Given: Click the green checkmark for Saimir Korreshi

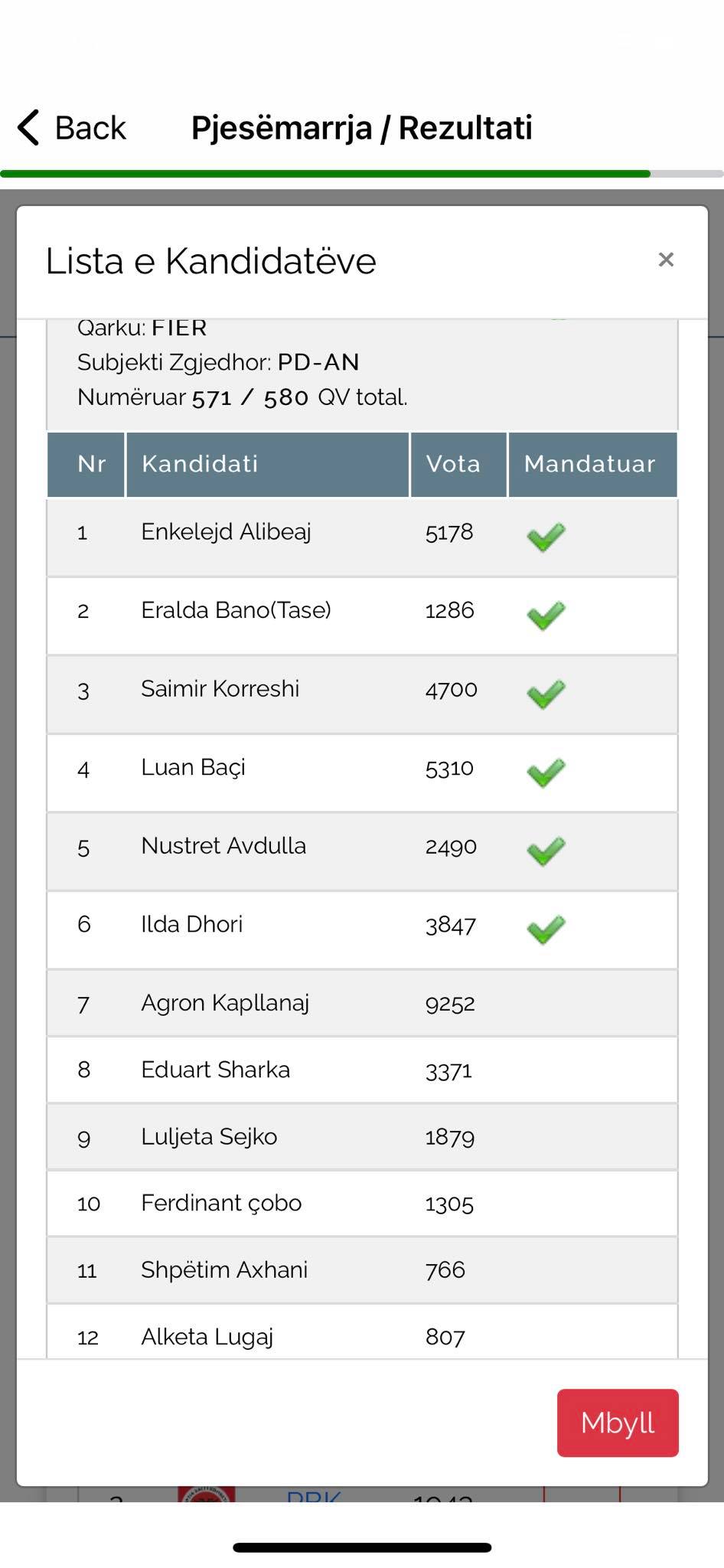Looking at the screenshot, I should pyautogui.click(x=546, y=694).
